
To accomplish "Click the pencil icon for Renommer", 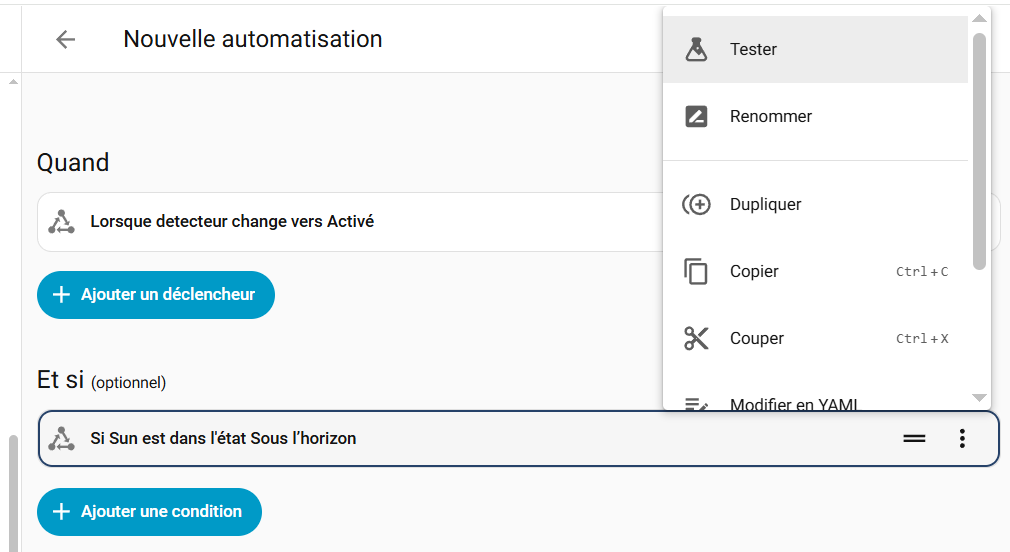I will click(696, 116).
